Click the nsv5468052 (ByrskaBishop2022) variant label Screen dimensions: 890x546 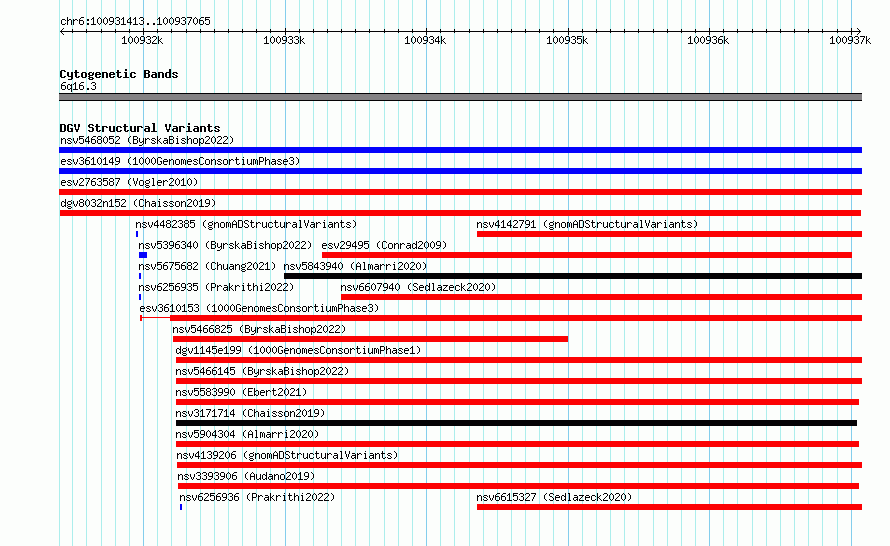[x=147, y=140]
